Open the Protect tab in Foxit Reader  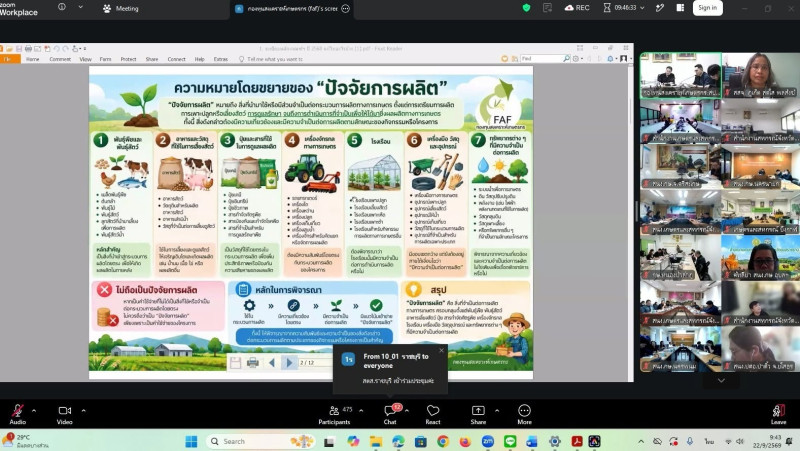129,59
